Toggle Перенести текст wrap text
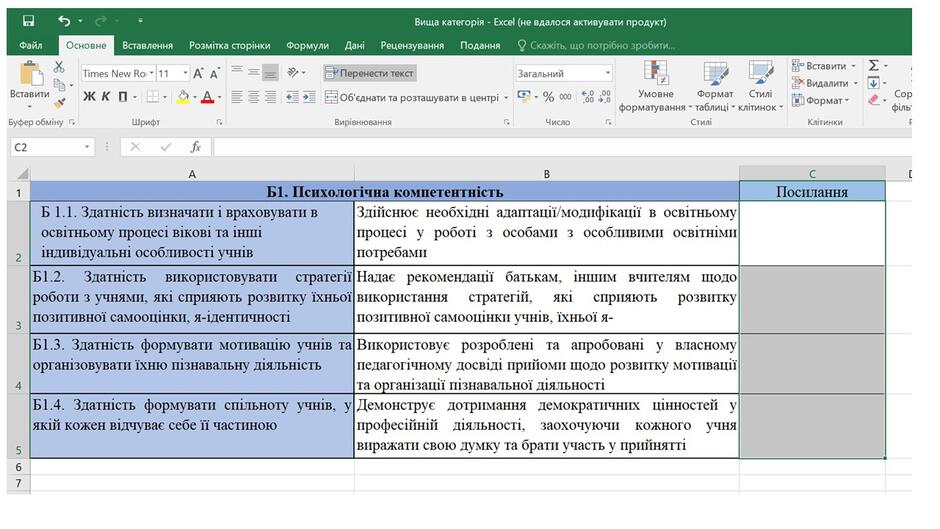Viewport: 940px width, 529px height. click(369, 73)
